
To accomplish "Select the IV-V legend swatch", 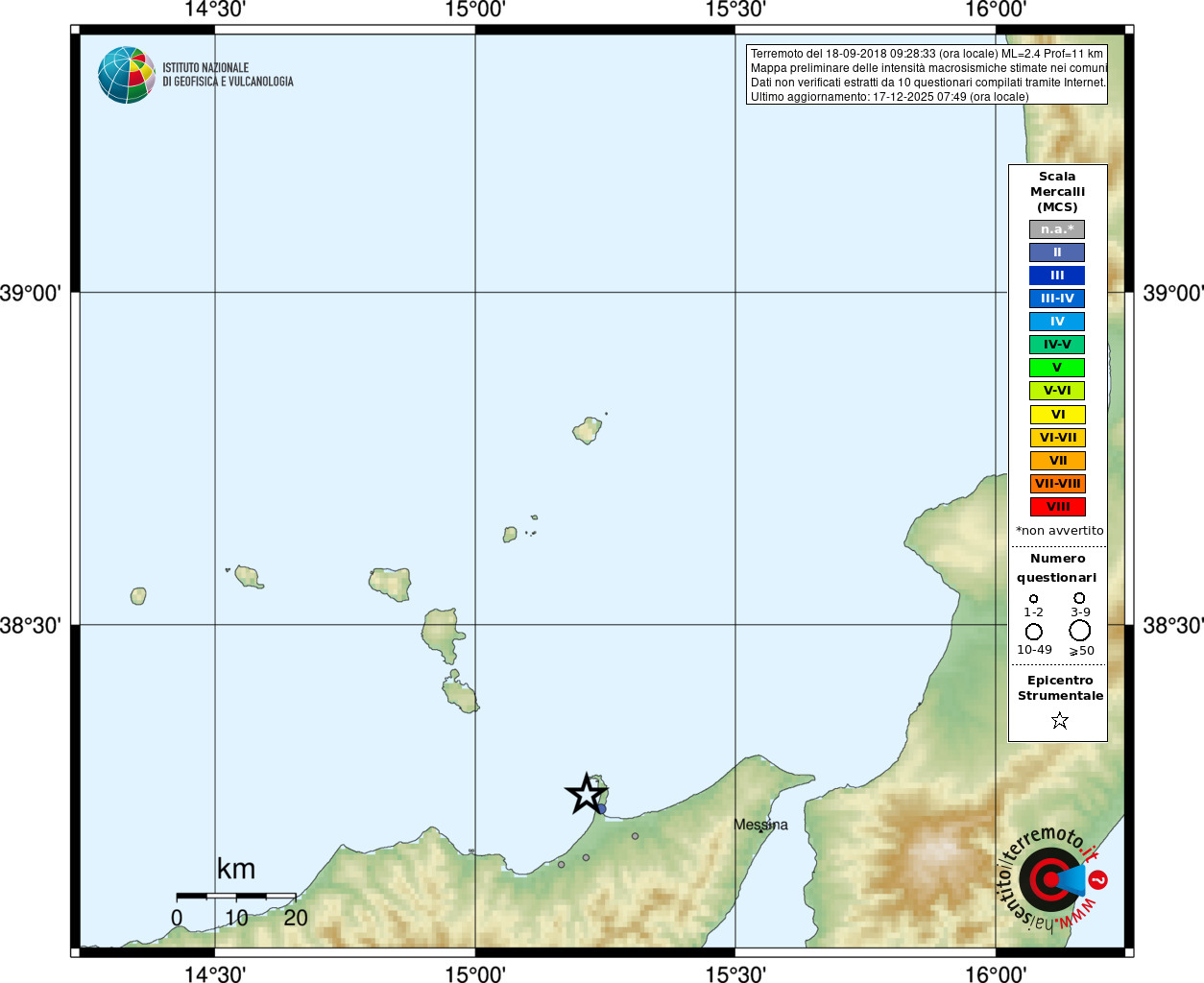I will (x=1057, y=345).
